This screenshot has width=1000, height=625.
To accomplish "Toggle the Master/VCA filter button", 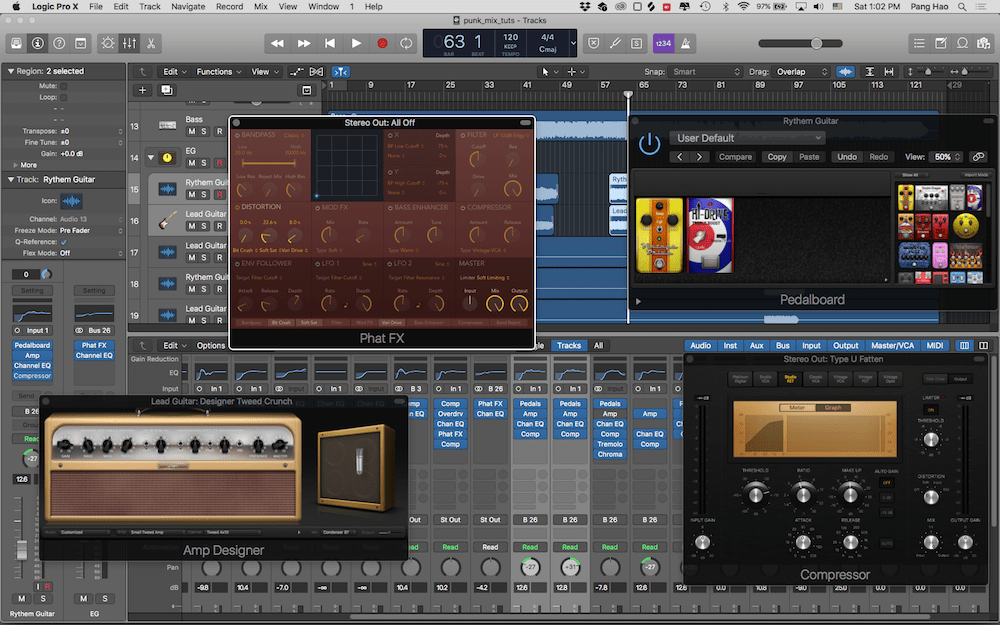I will (x=892, y=346).
